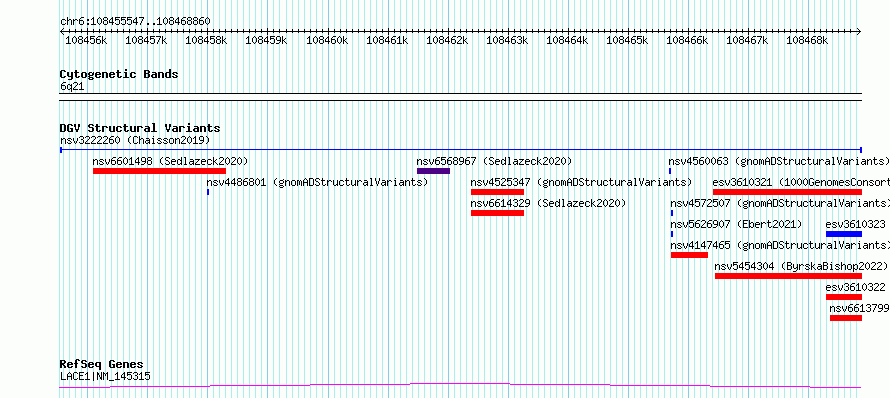Click the red bar under nsv4525347
This screenshot has width=890, height=398.
coord(497,192)
